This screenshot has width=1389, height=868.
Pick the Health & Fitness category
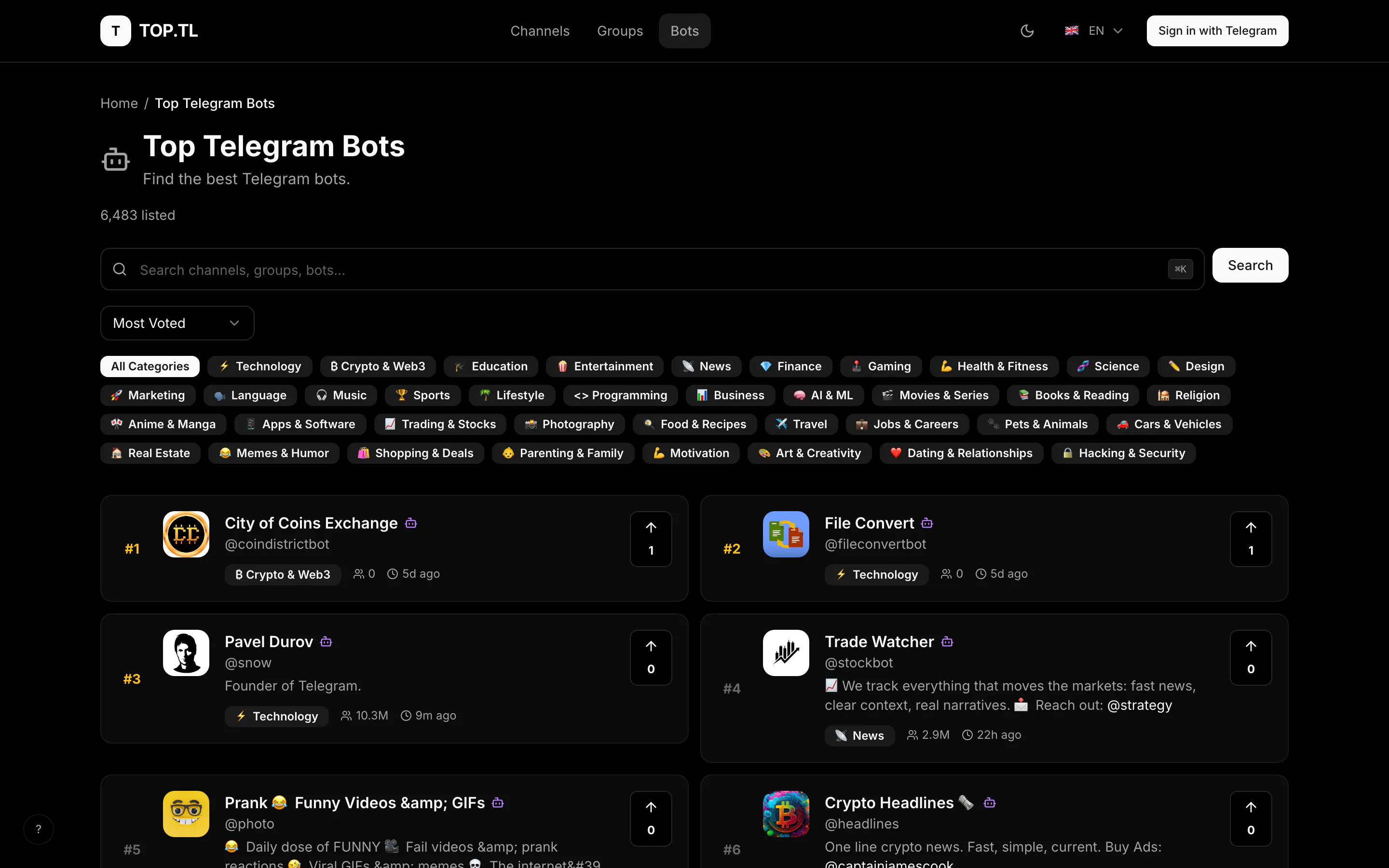point(994,366)
